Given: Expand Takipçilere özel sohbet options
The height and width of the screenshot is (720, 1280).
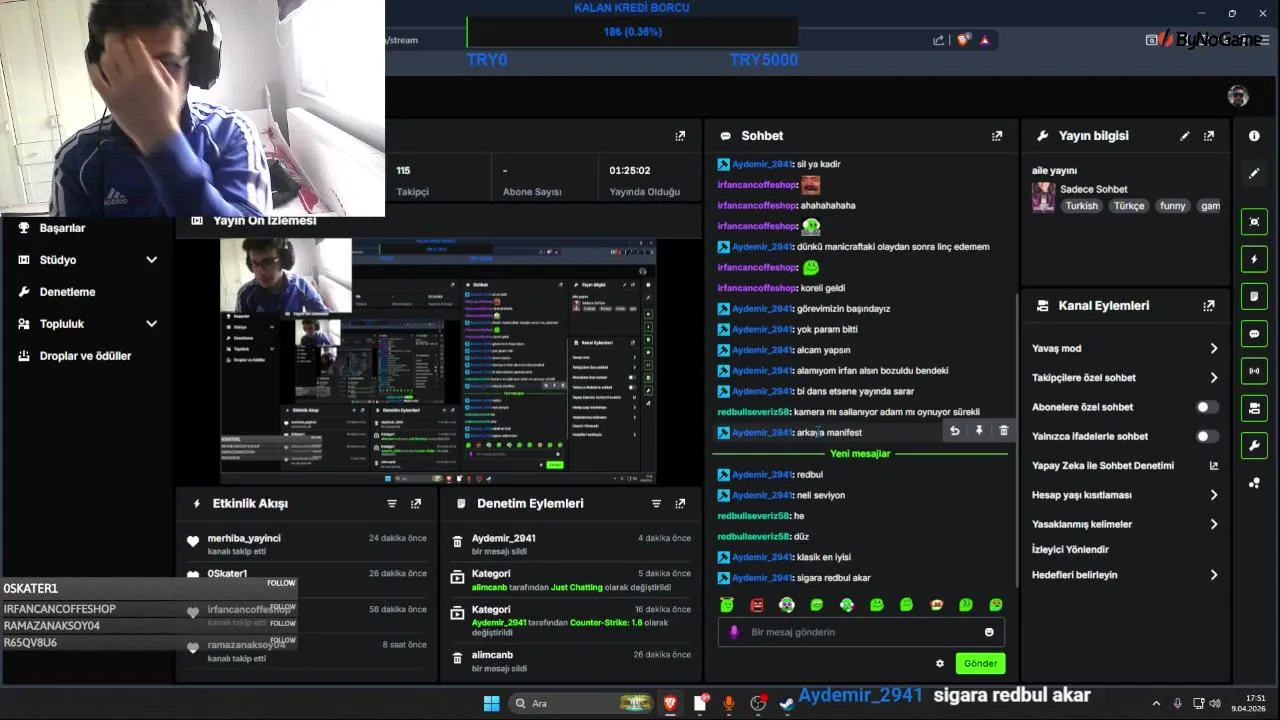Looking at the screenshot, I should pos(1213,378).
